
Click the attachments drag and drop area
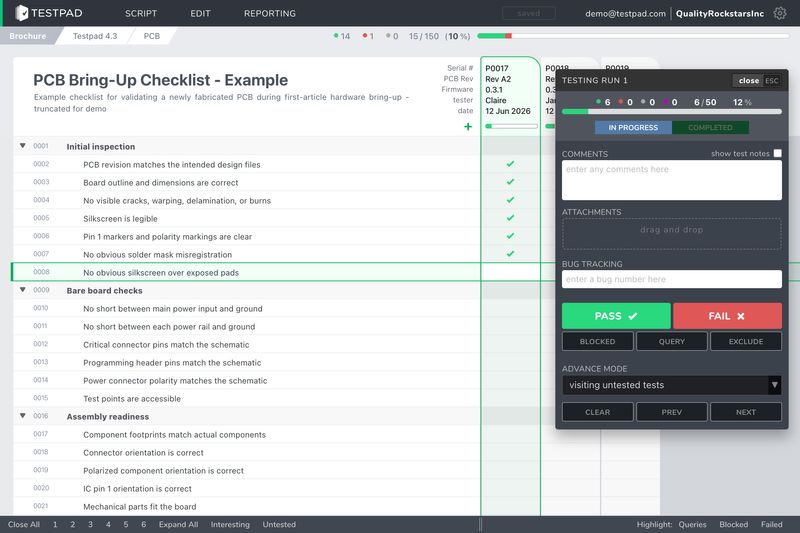click(671, 234)
